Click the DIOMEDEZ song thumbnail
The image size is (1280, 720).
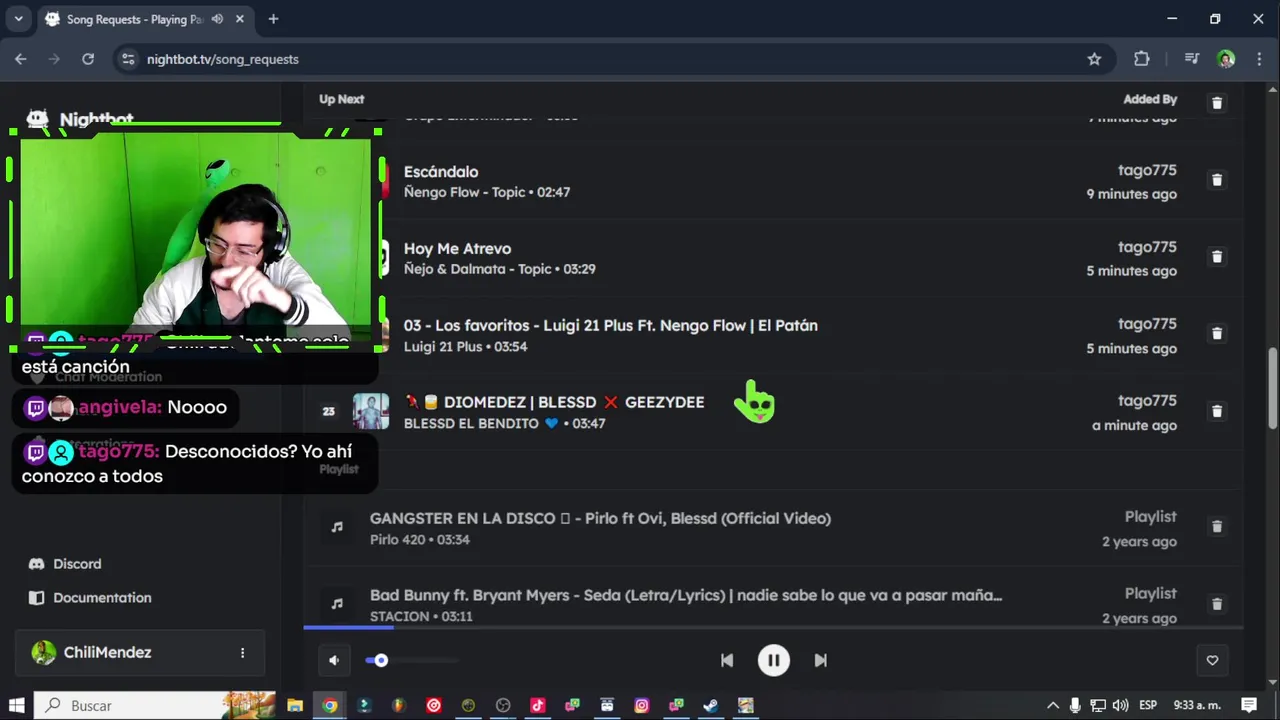click(x=371, y=411)
